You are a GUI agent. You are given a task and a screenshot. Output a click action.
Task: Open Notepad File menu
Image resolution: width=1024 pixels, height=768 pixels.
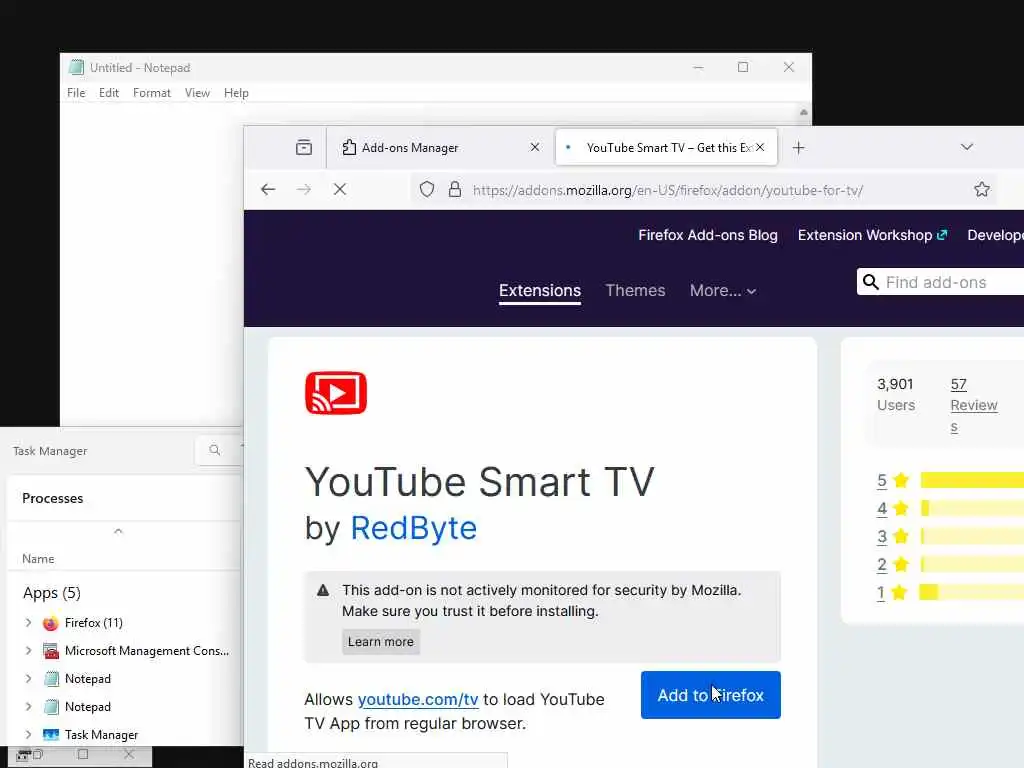76,93
